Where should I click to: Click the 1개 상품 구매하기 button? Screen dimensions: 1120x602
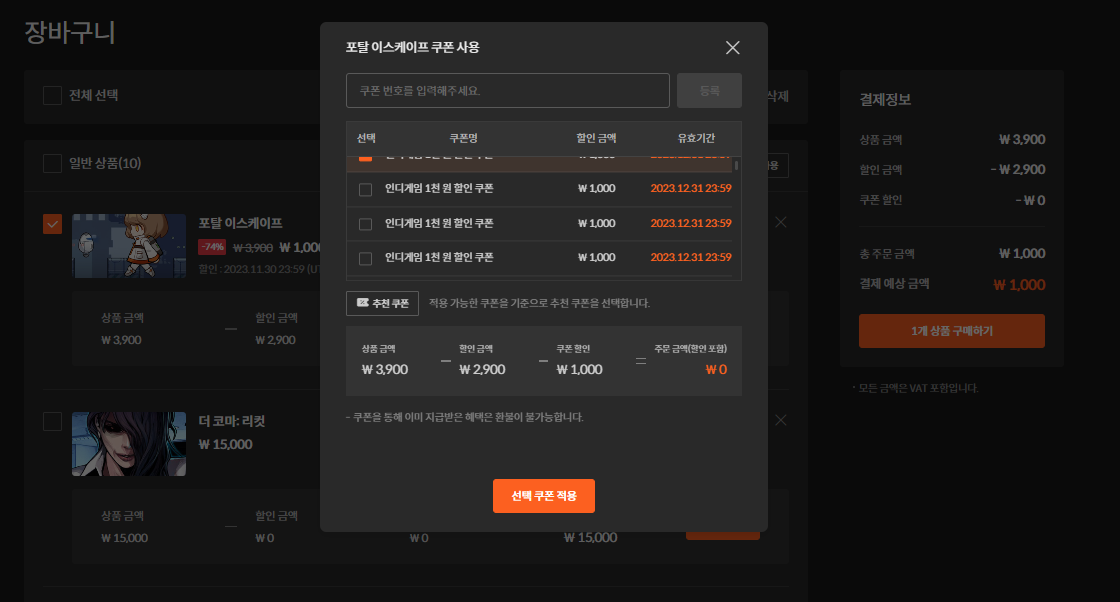(x=951, y=330)
